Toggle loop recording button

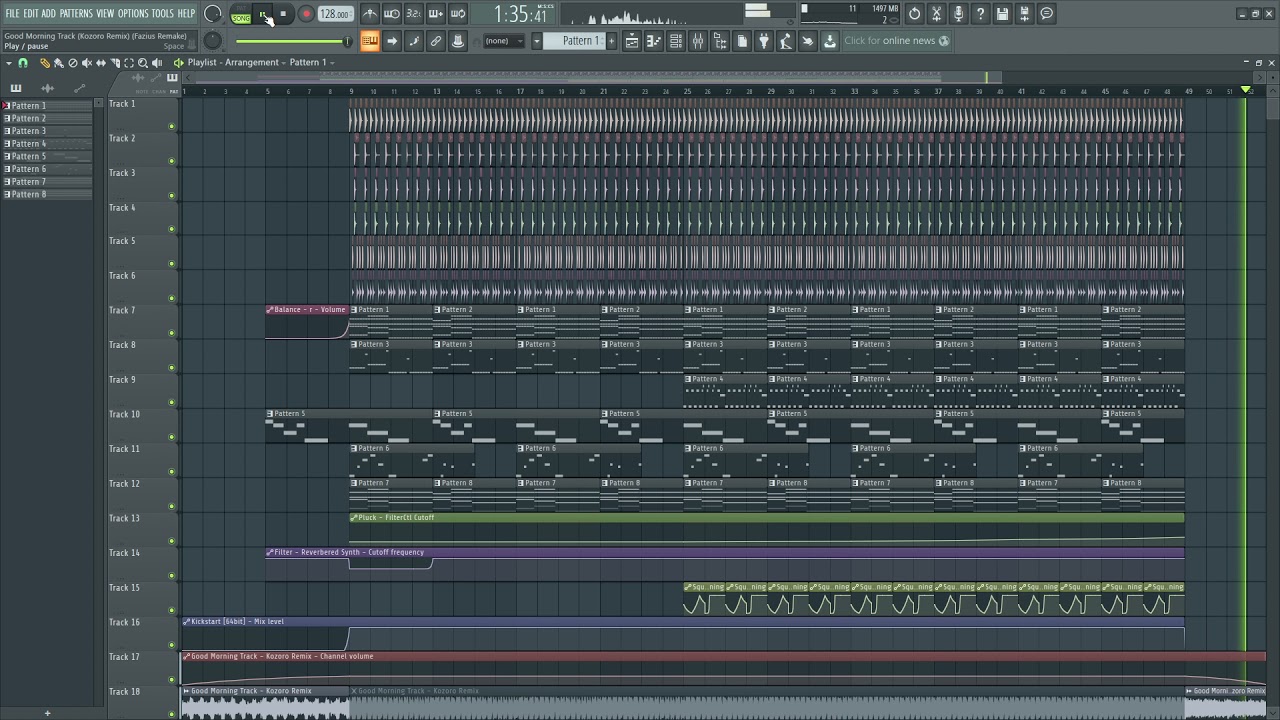click(x=457, y=14)
